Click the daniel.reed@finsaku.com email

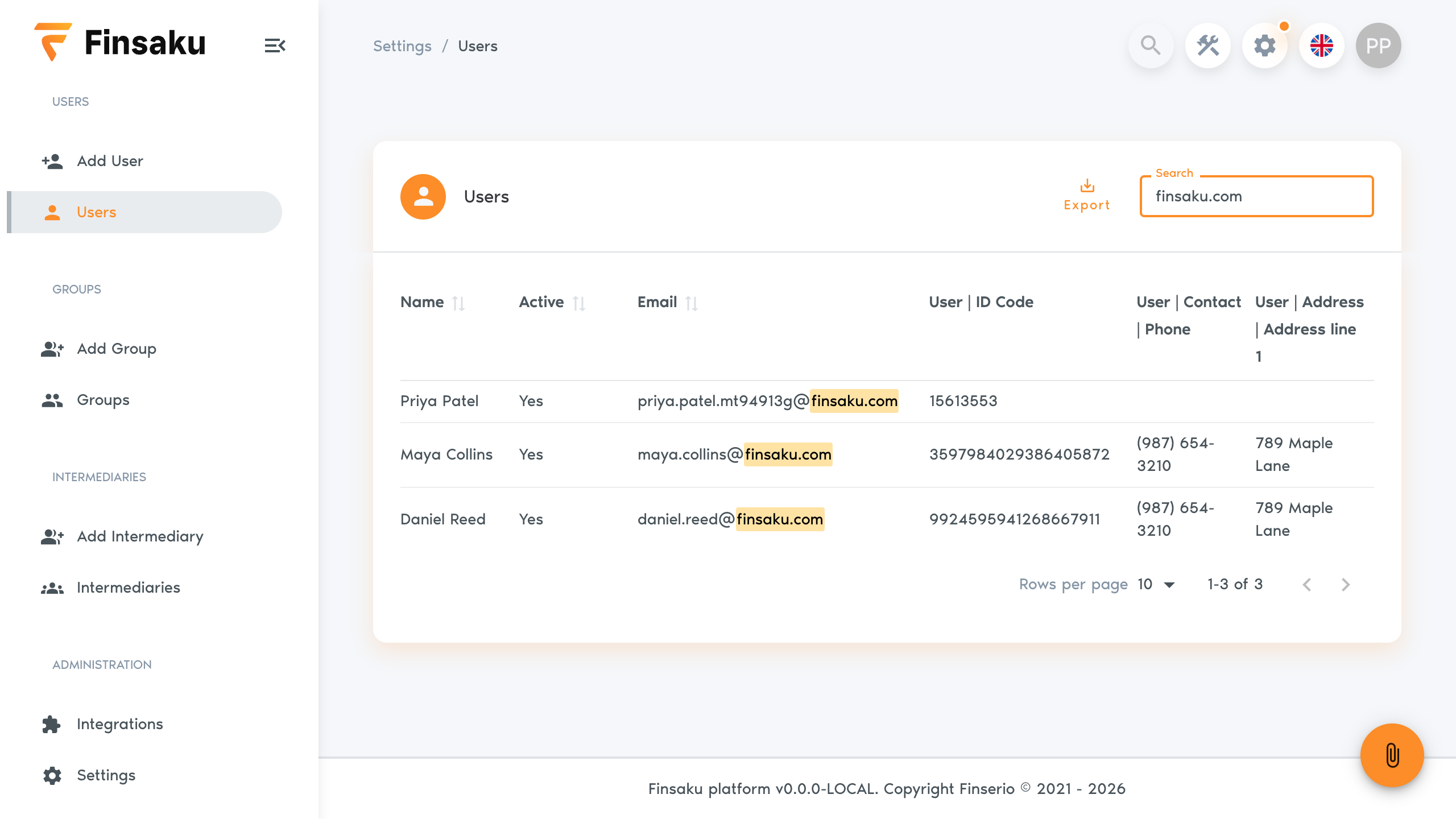[x=731, y=519]
